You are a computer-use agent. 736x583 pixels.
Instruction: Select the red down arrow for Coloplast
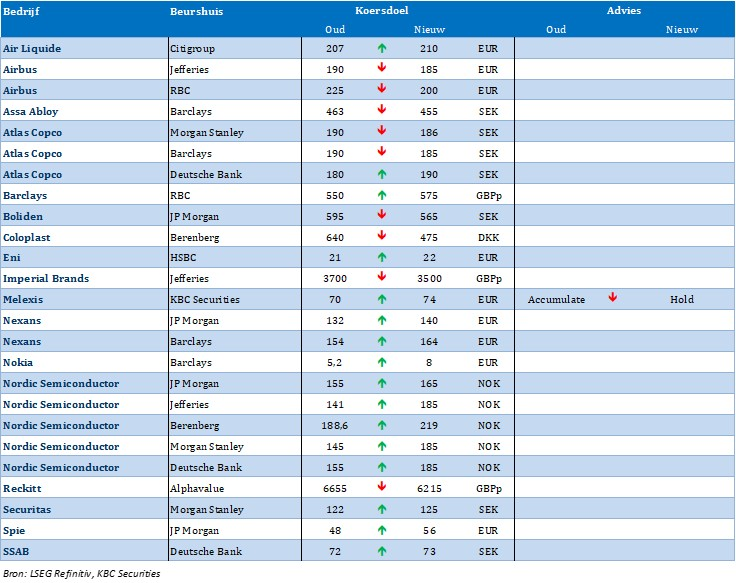tap(382, 237)
